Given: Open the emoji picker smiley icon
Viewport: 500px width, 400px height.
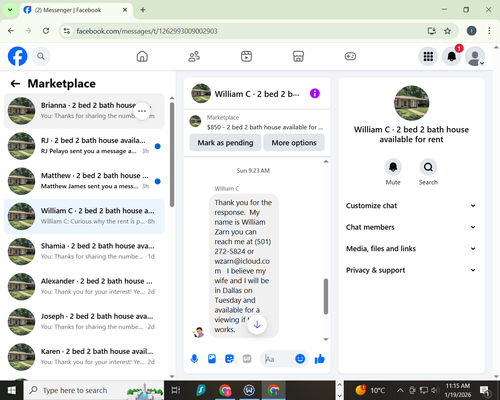Looking at the screenshot, I should coord(300,359).
